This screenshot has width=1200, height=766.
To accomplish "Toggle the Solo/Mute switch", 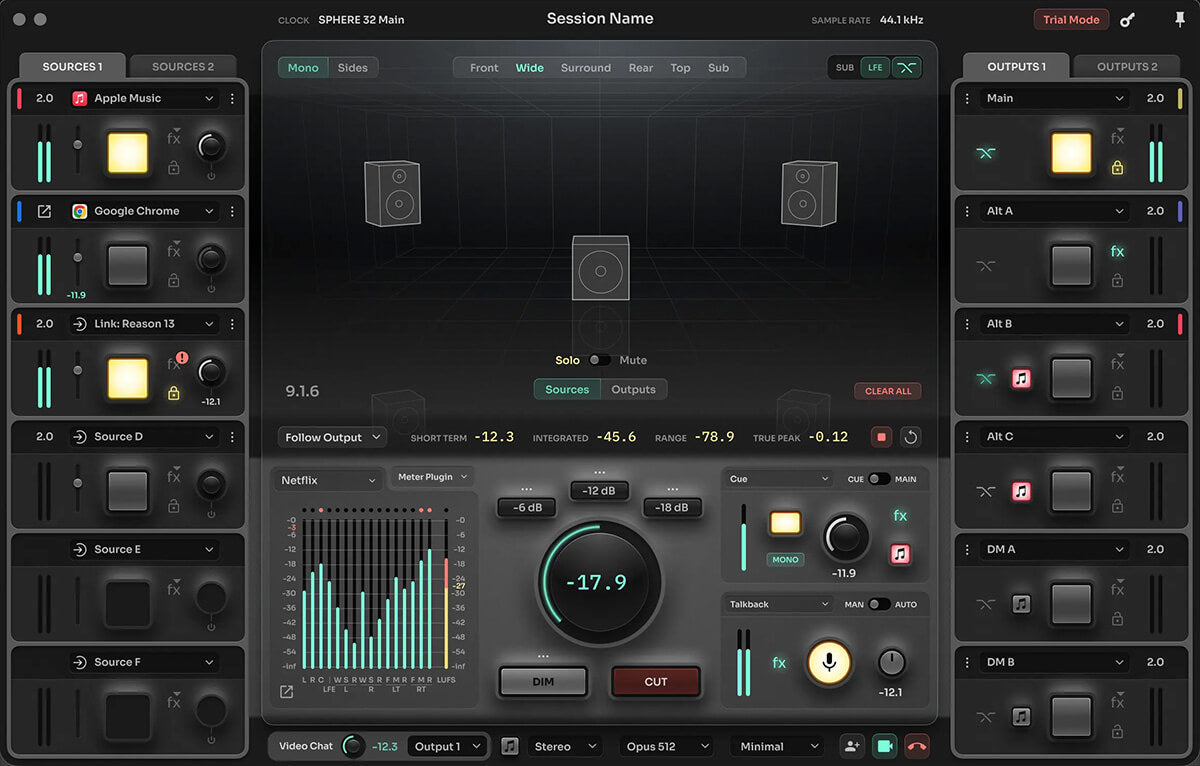I will [600, 359].
